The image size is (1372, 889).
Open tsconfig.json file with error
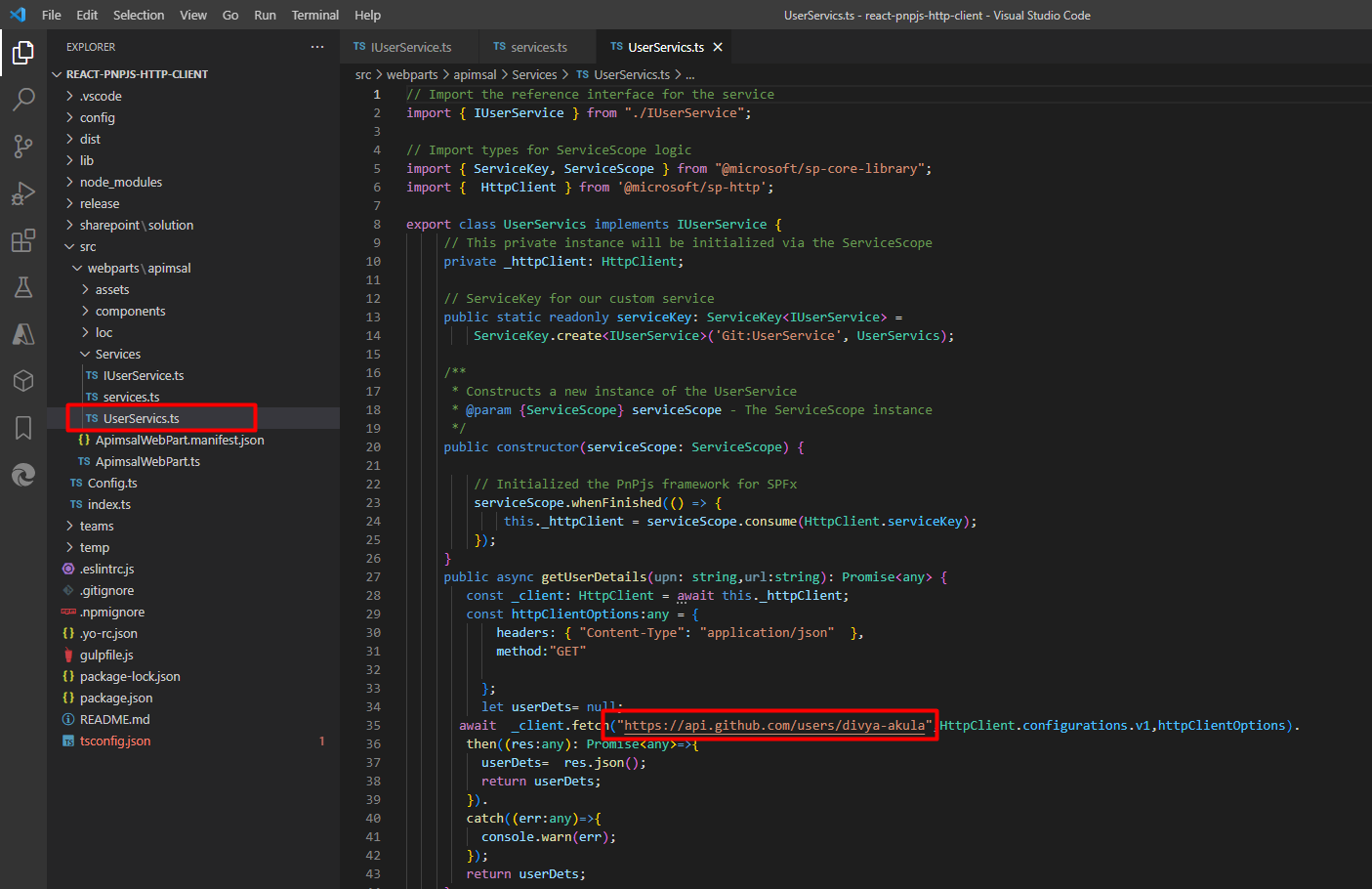(193, 741)
